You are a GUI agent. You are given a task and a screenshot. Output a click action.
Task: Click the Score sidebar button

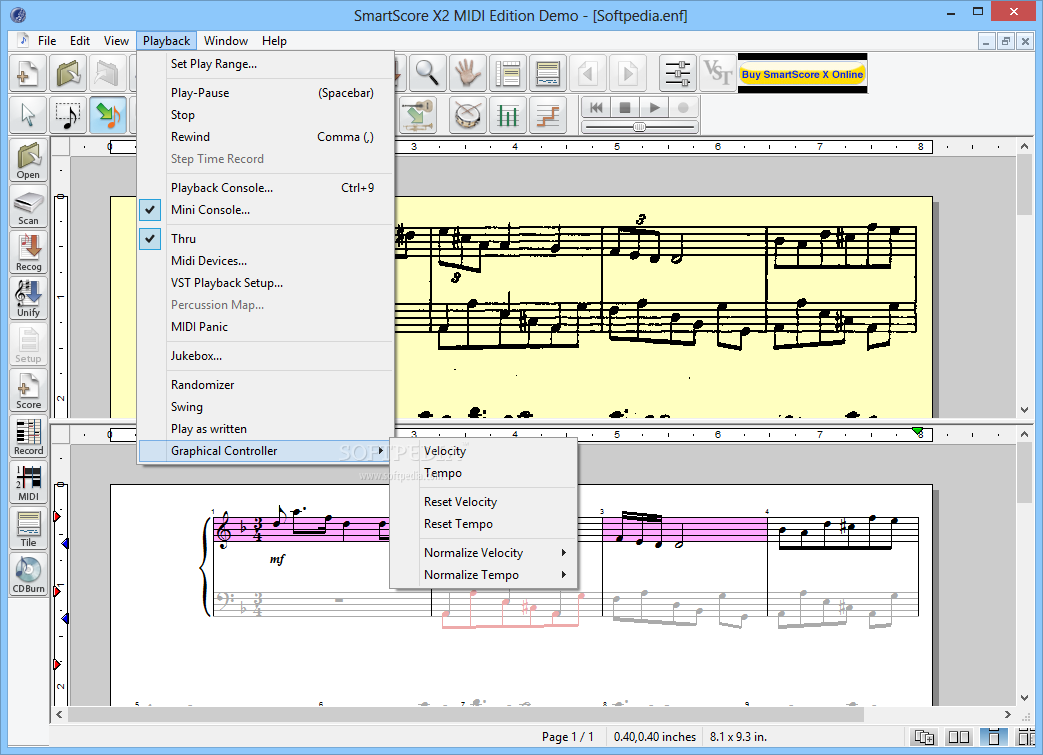29,390
